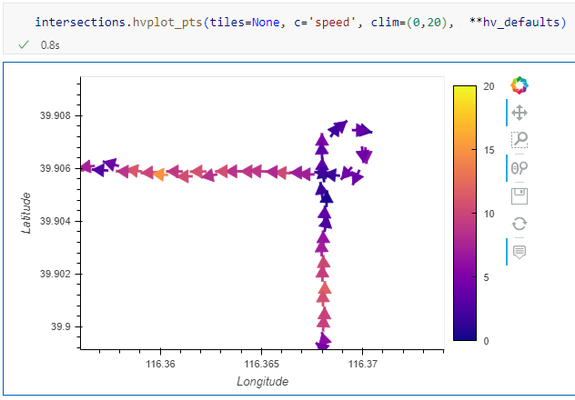Reset the plot view
575x400 pixels.
[519, 224]
